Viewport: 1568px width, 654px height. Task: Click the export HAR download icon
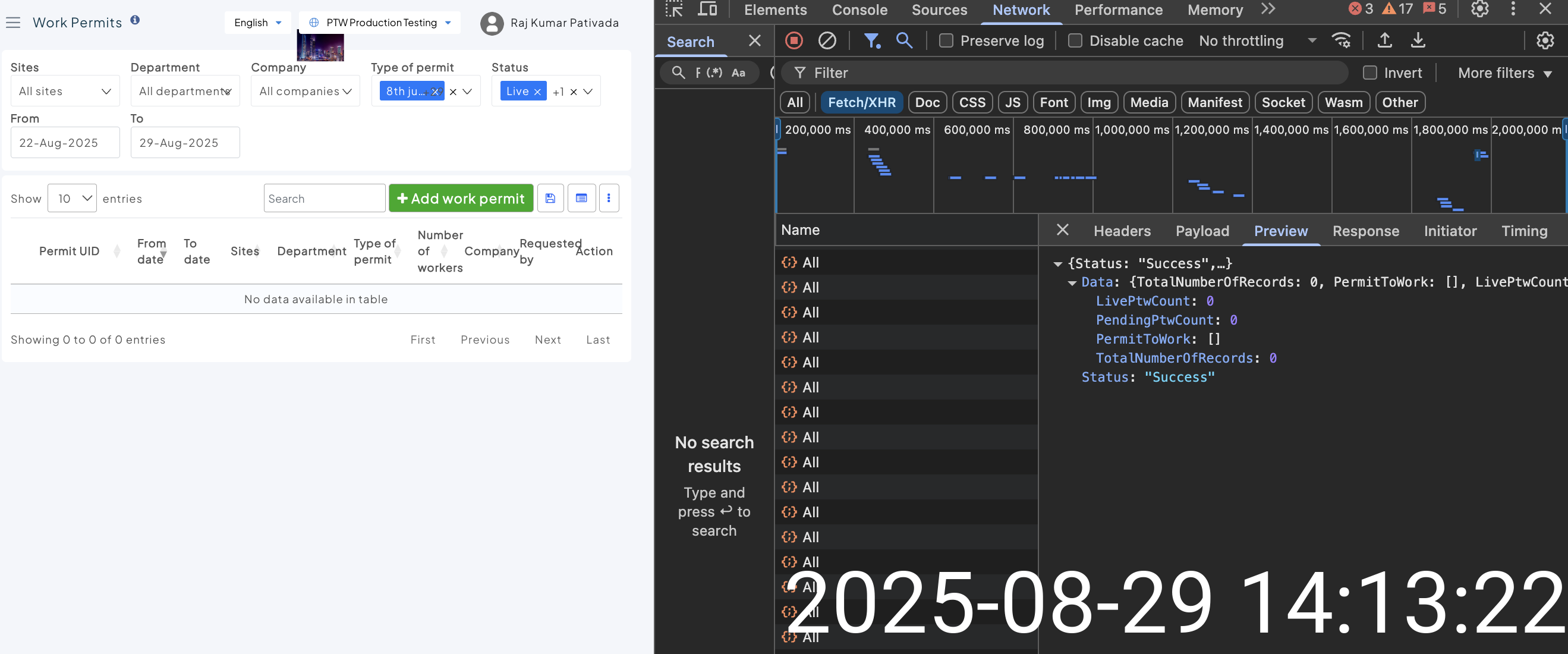click(x=1418, y=41)
